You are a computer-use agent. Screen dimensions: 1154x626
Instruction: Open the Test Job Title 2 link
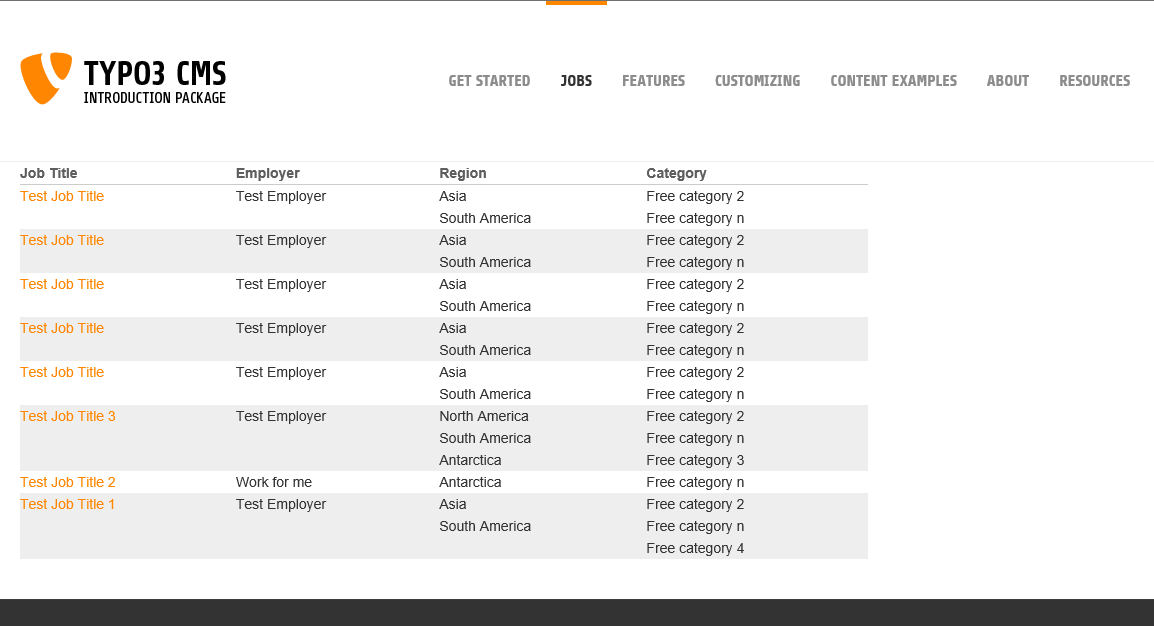tap(68, 483)
